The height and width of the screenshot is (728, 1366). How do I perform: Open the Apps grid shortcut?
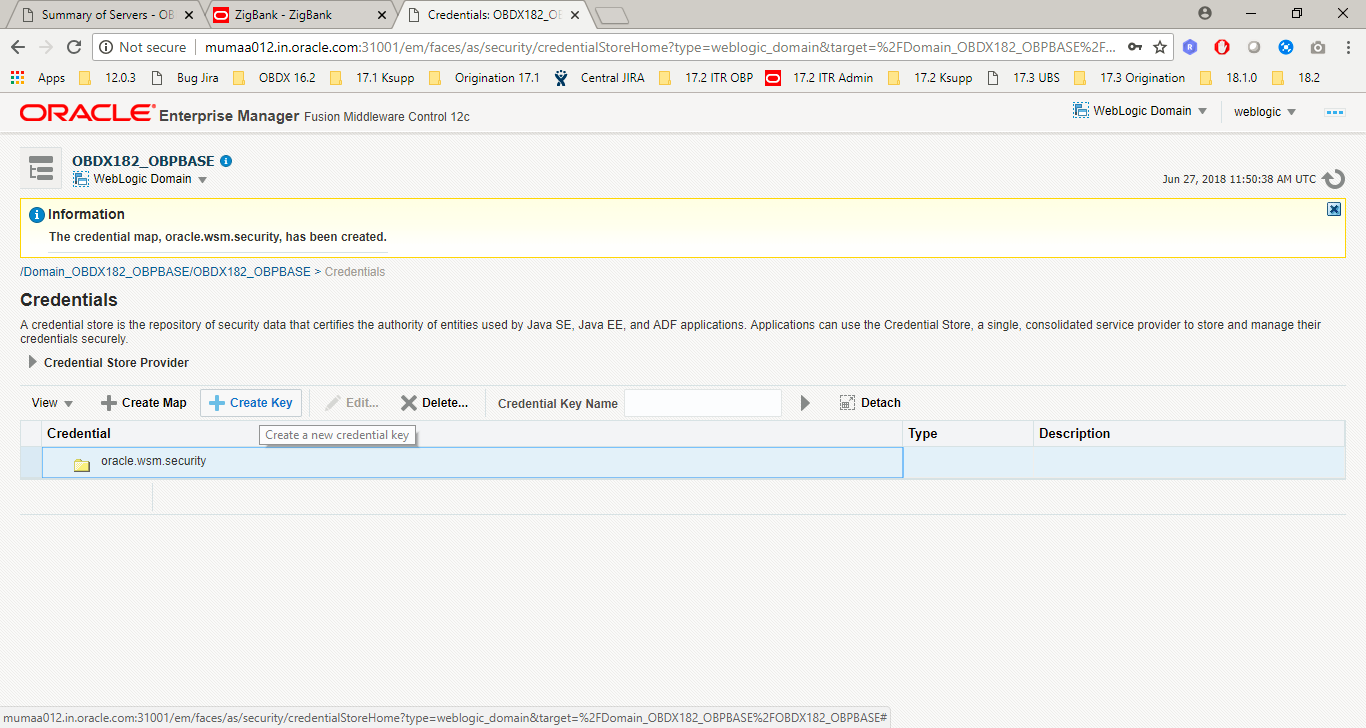[40, 78]
